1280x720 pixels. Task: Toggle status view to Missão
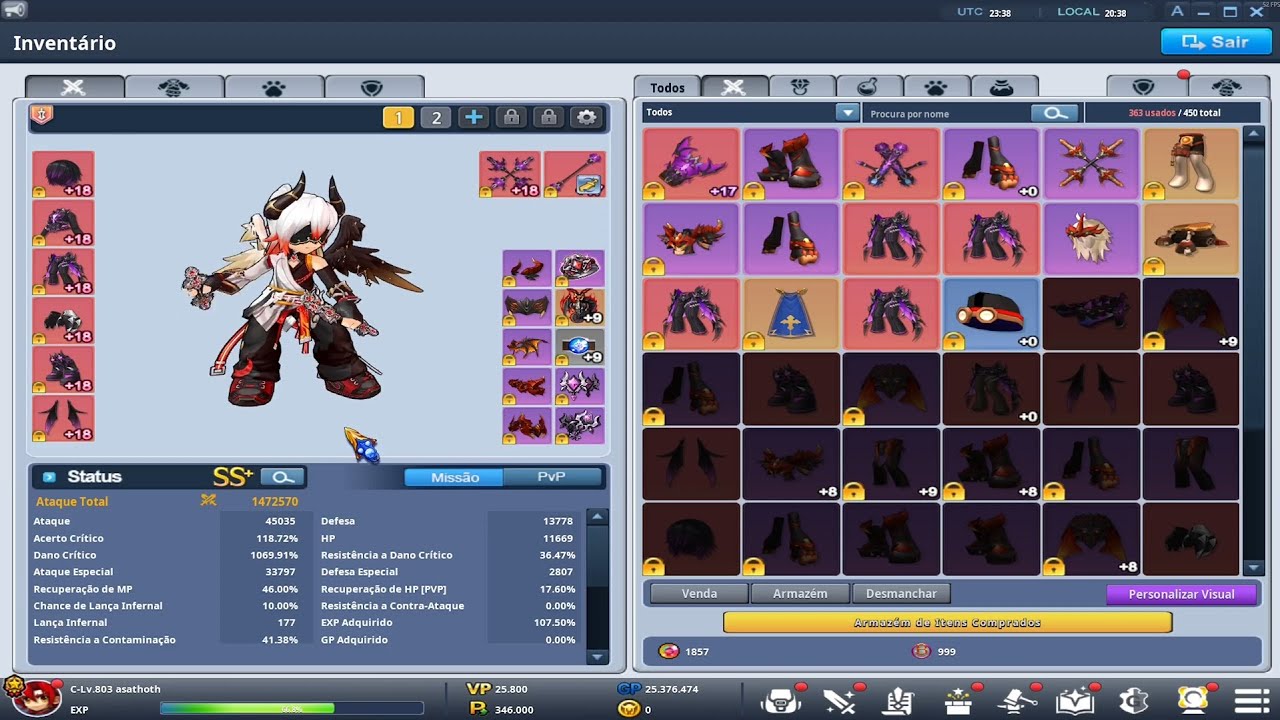(x=454, y=477)
